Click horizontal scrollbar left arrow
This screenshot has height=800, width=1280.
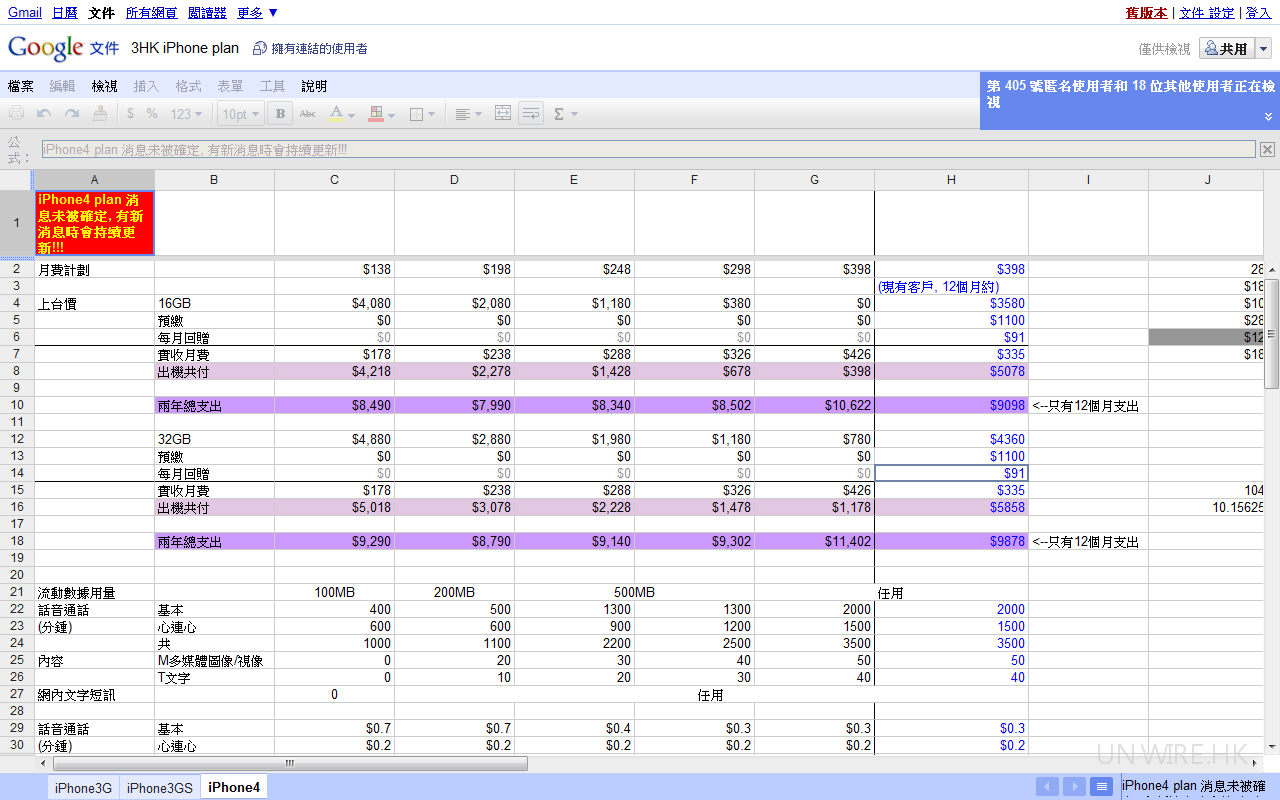click(43, 763)
